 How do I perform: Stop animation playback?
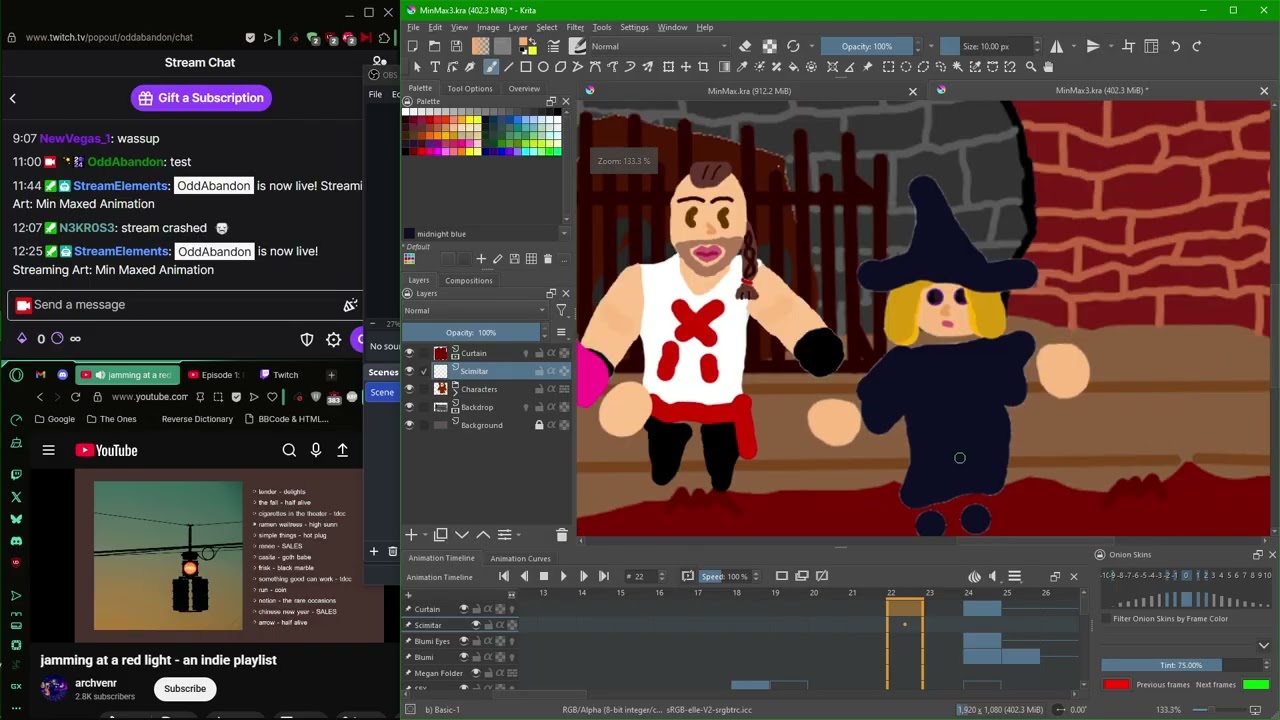coord(544,576)
